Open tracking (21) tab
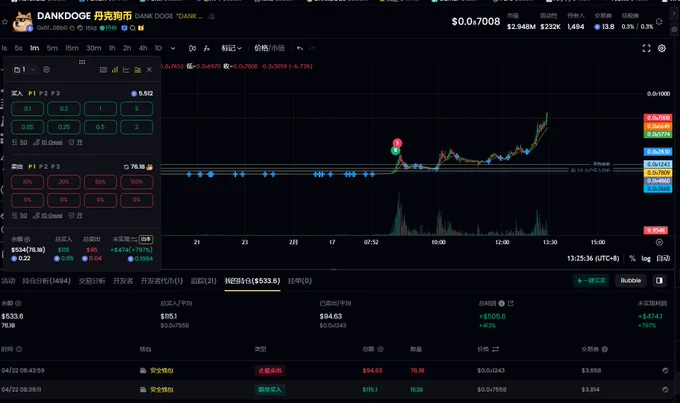This screenshot has width=680, height=403. click(x=203, y=281)
